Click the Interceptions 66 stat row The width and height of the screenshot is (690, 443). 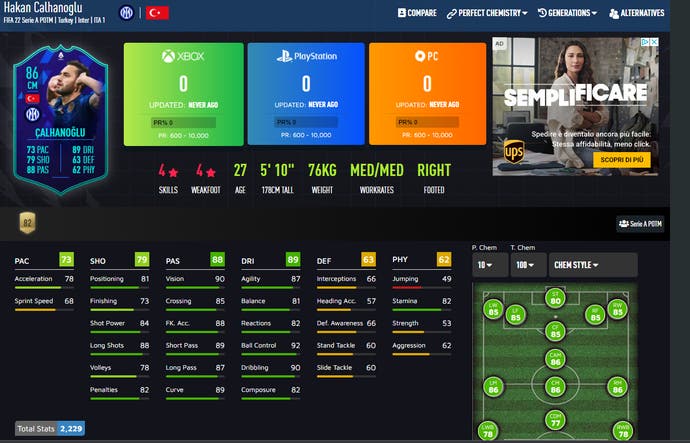[x=346, y=281]
